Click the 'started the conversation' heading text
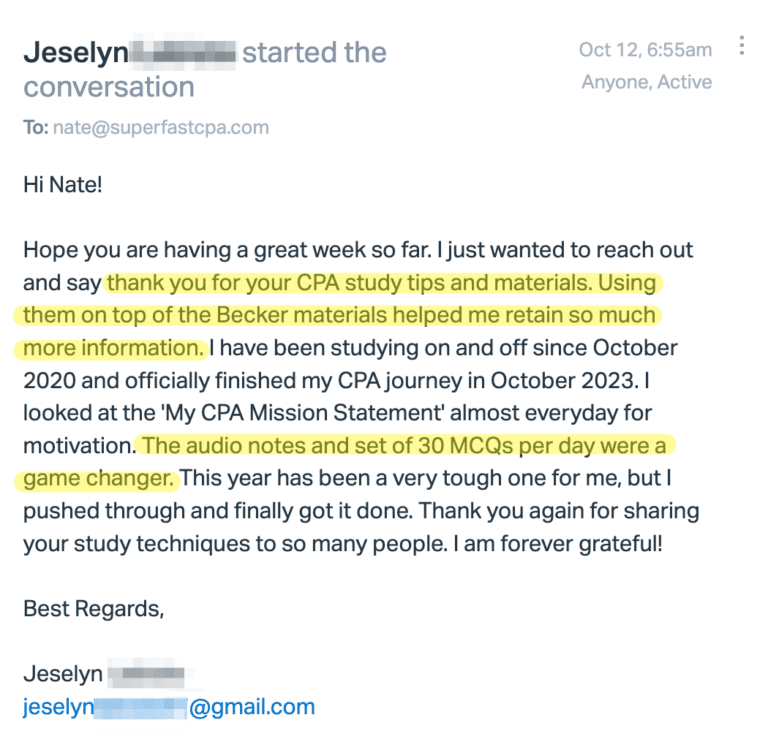Screen dimensions: 768x750 205,70
